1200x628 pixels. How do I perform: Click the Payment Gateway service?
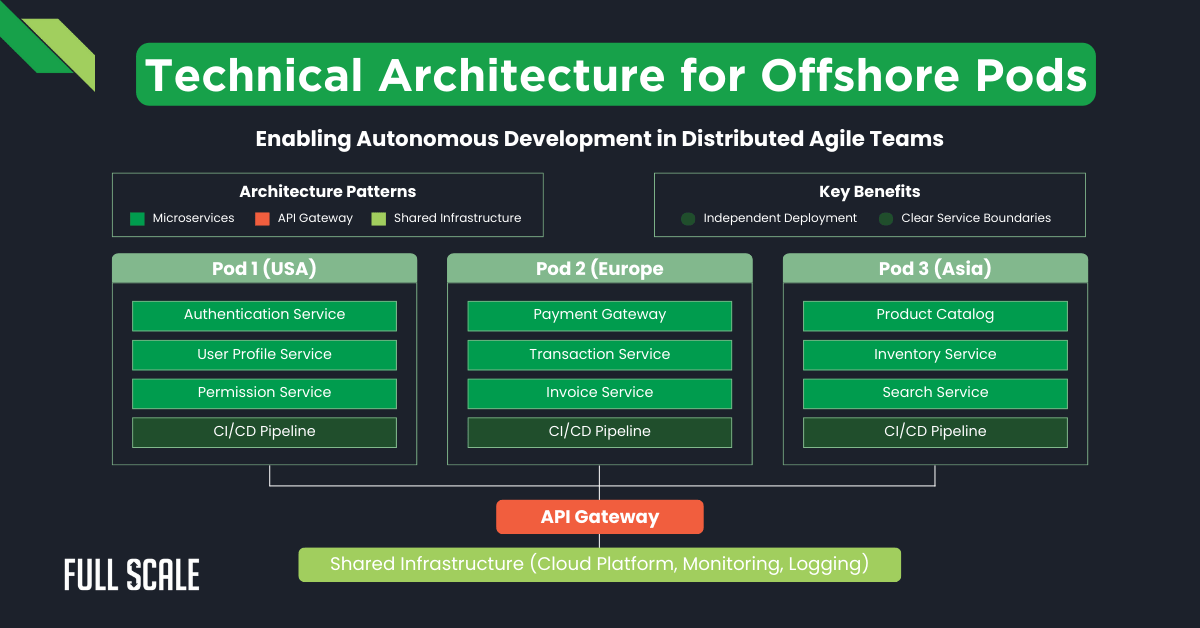(x=599, y=314)
